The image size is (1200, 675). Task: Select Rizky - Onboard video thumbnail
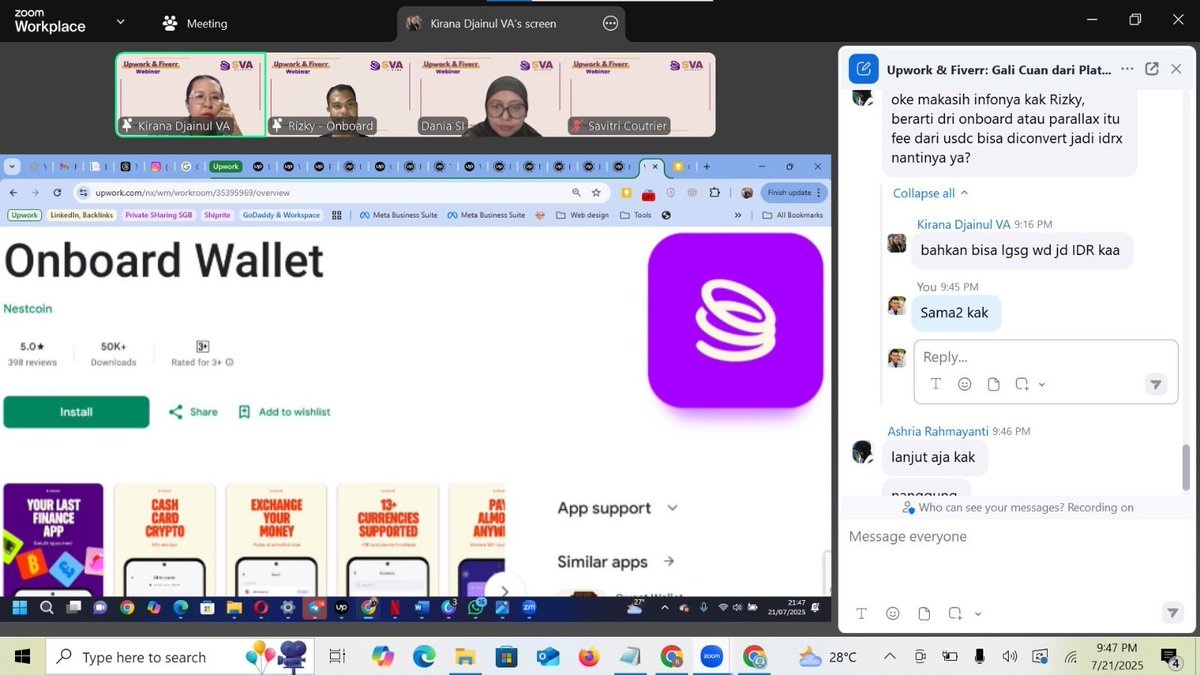pyautogui.click(x=341, y=95)
